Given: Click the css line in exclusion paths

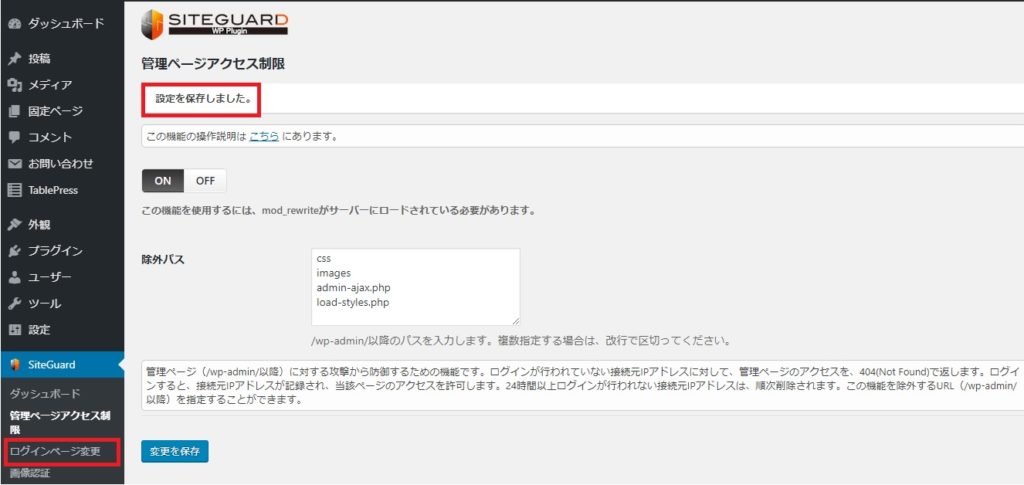Looking at the screenshot, I should coord(323,258).
